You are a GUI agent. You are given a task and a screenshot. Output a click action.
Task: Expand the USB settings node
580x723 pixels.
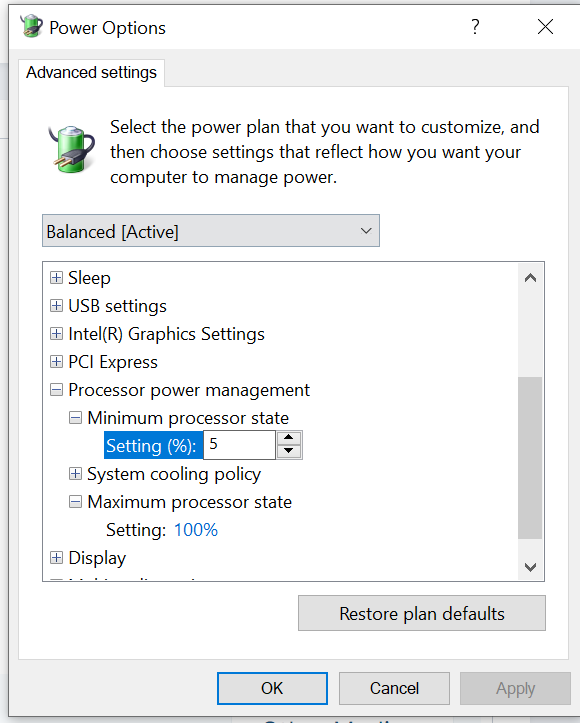pyautogui.click(x=56, y=306)
